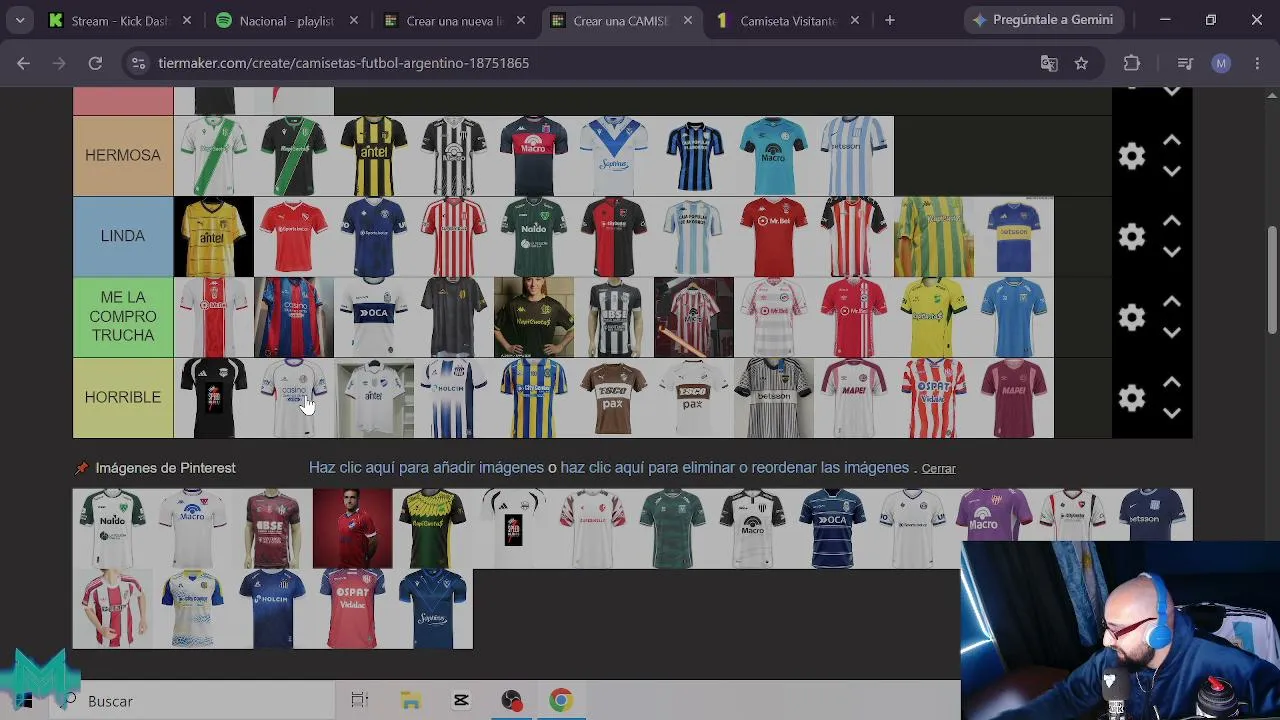The height and width of the screenshot is (720, 1280).
Task: Open the recording app on the taskbar
Action: coord(511,701)
